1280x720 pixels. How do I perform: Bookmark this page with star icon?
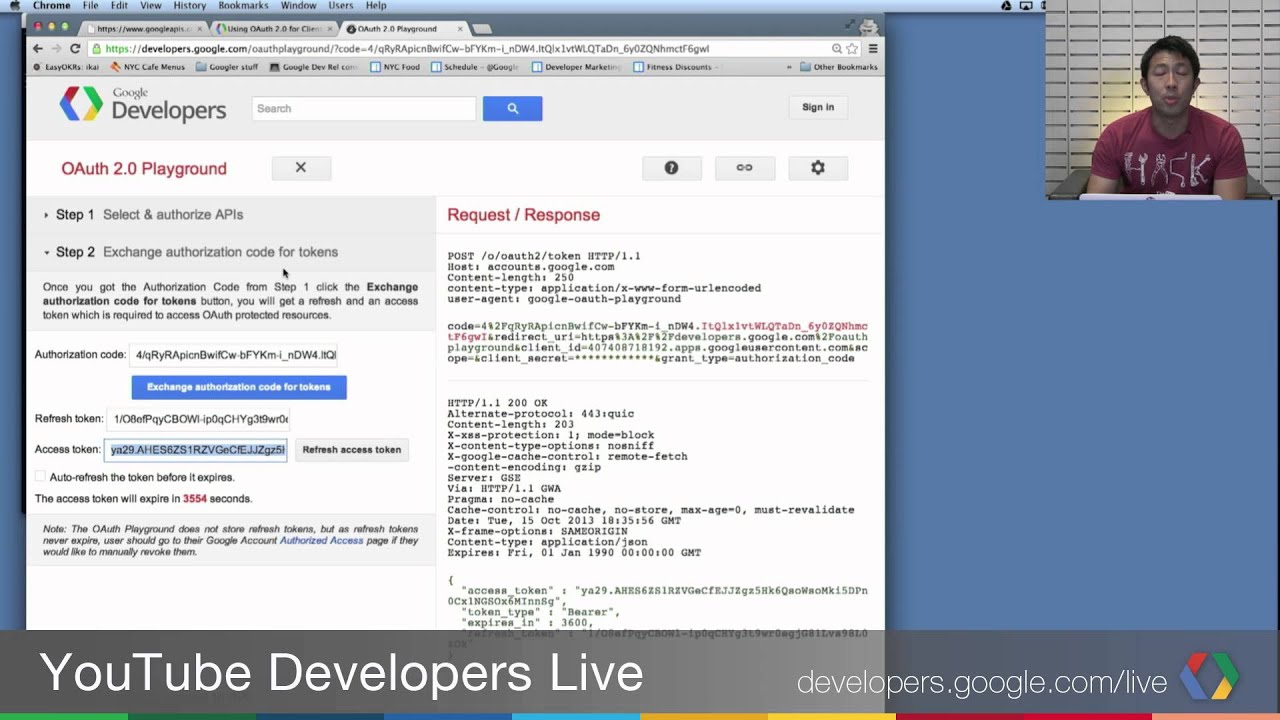(x=852, y=48)
